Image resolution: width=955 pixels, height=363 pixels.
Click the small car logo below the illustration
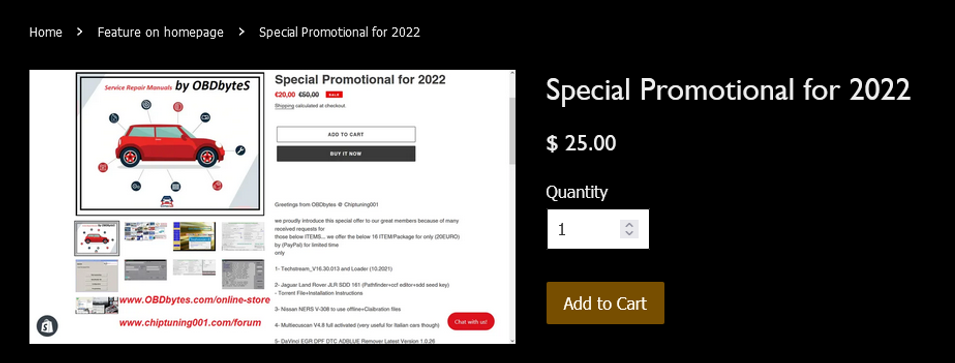[x=166, y=201]
